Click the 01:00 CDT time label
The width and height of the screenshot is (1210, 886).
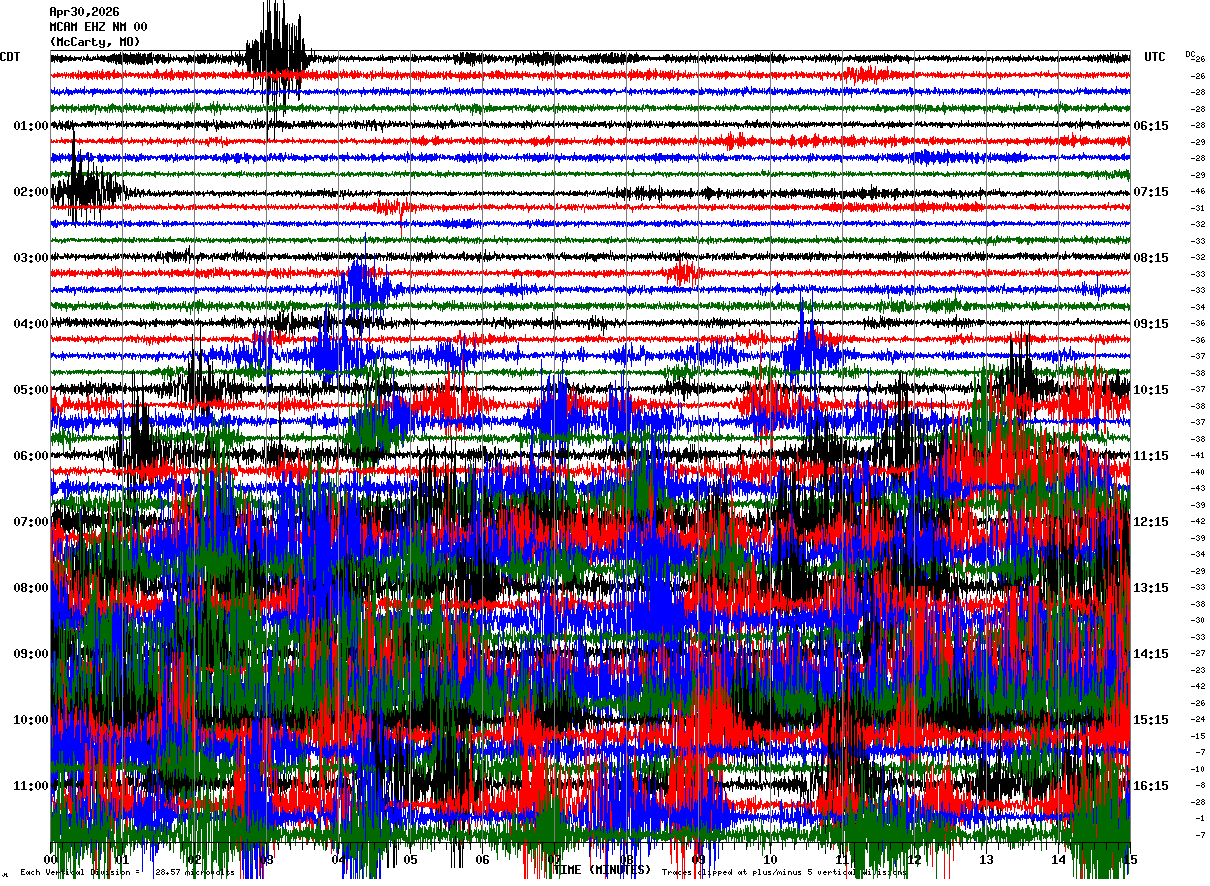click(31, 126)
